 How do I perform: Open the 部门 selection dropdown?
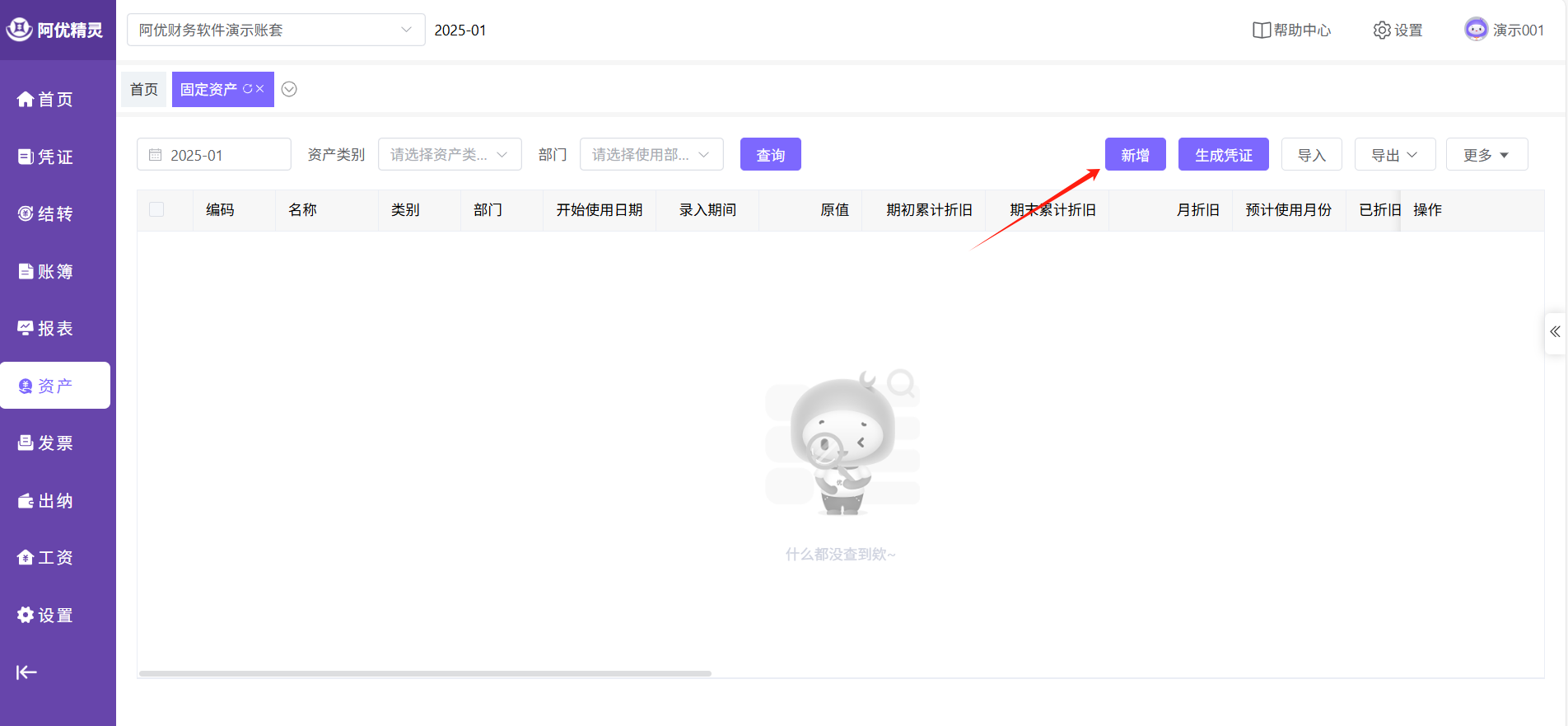pyautogui.click(x=651, y=155)
